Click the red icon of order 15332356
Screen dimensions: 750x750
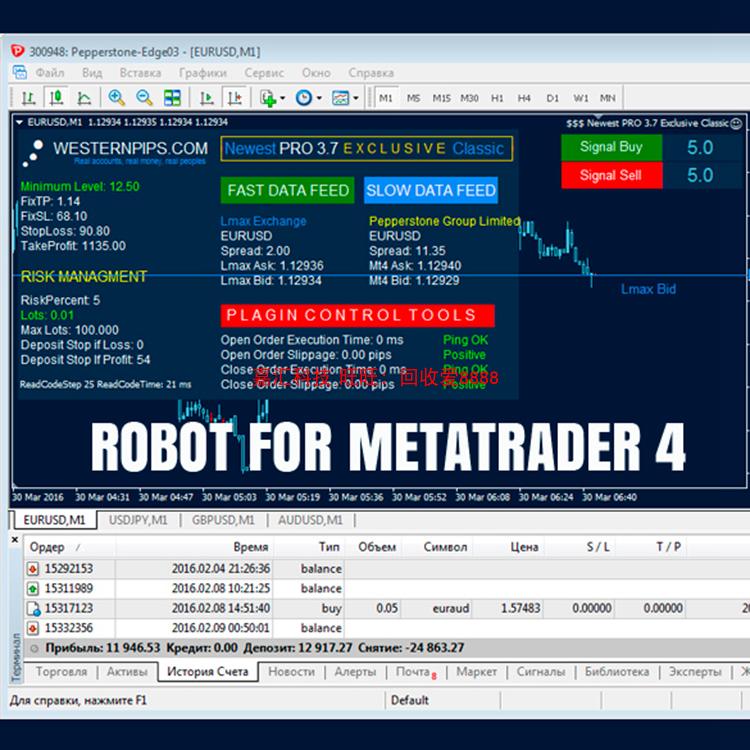pos(33,628)
